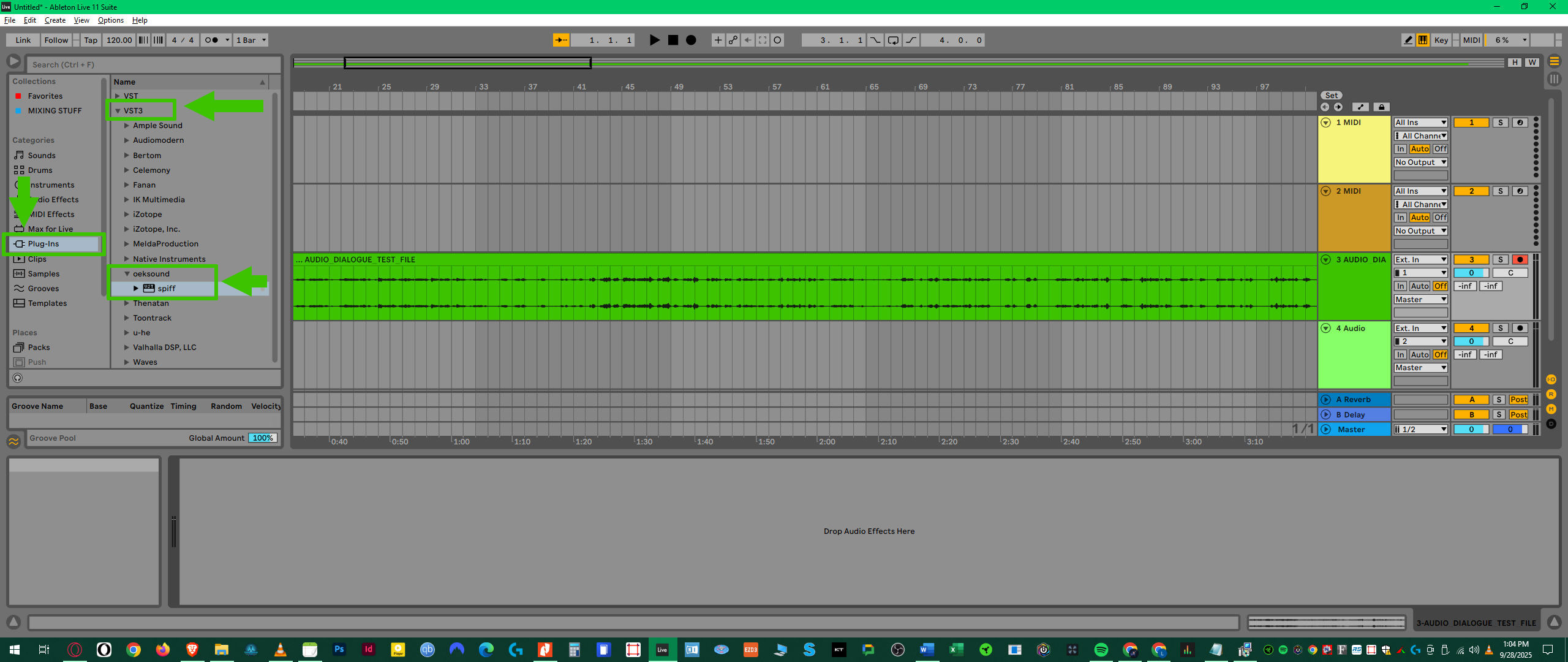1568x662 pixels.
Task: Click the Tap tempo button
Action: (x=91, y=40)
